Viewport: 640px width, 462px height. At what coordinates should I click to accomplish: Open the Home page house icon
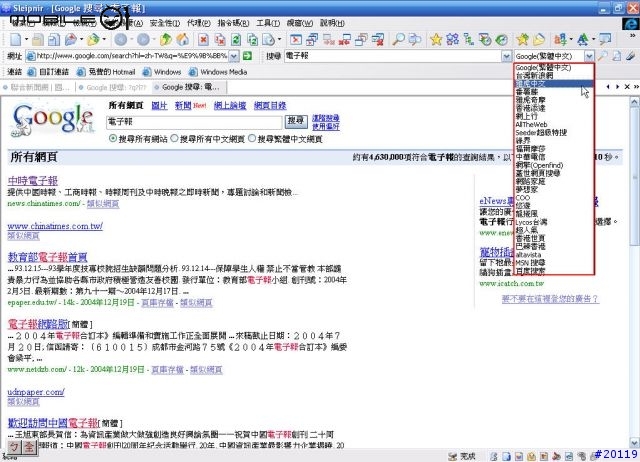[x=182, y=40]
